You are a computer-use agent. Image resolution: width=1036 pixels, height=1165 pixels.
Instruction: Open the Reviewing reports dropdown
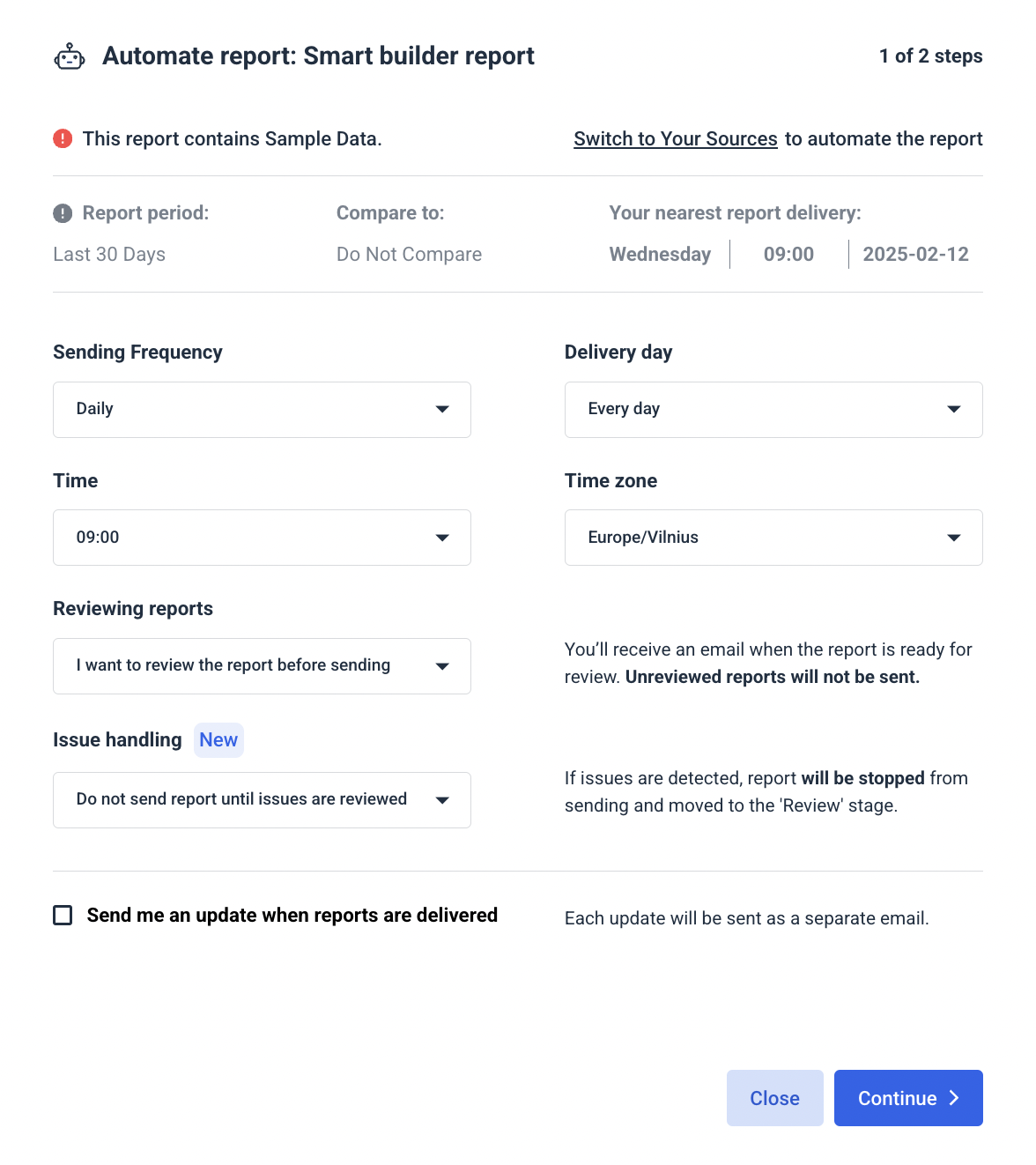tap(262, 665)
